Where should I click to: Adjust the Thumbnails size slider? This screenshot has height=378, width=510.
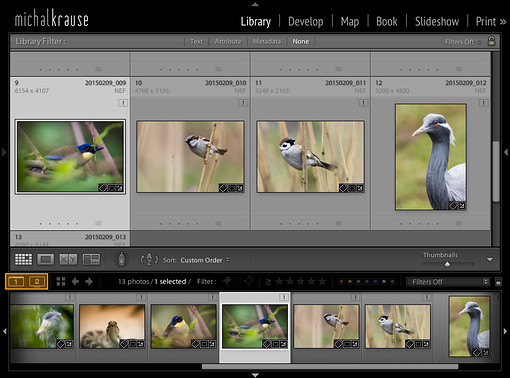448,264
